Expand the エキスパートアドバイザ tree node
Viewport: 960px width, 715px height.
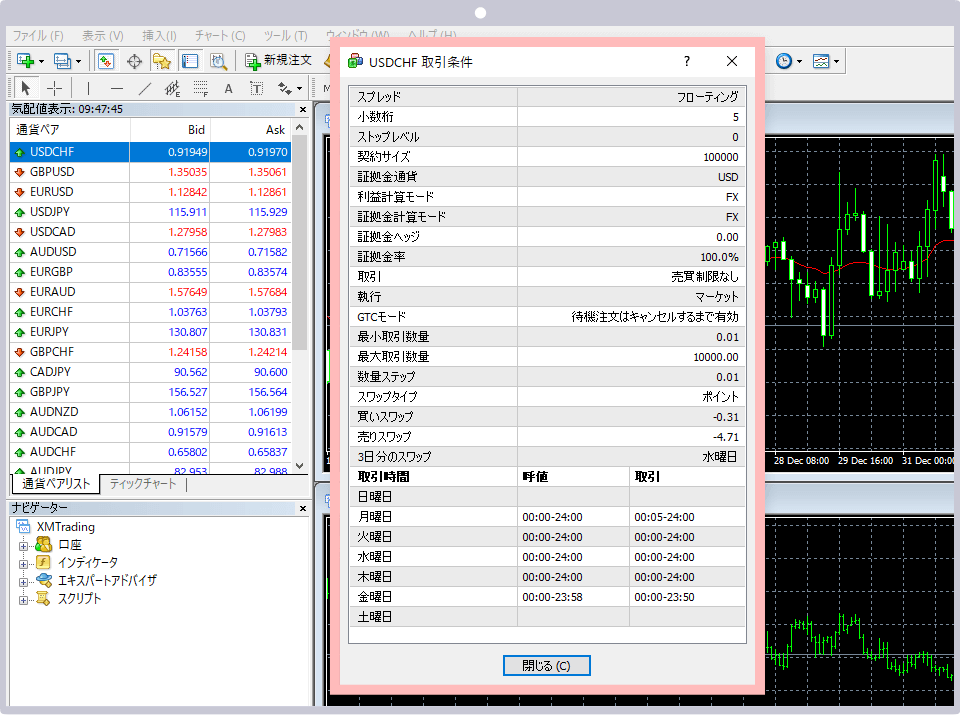(24, 580)
